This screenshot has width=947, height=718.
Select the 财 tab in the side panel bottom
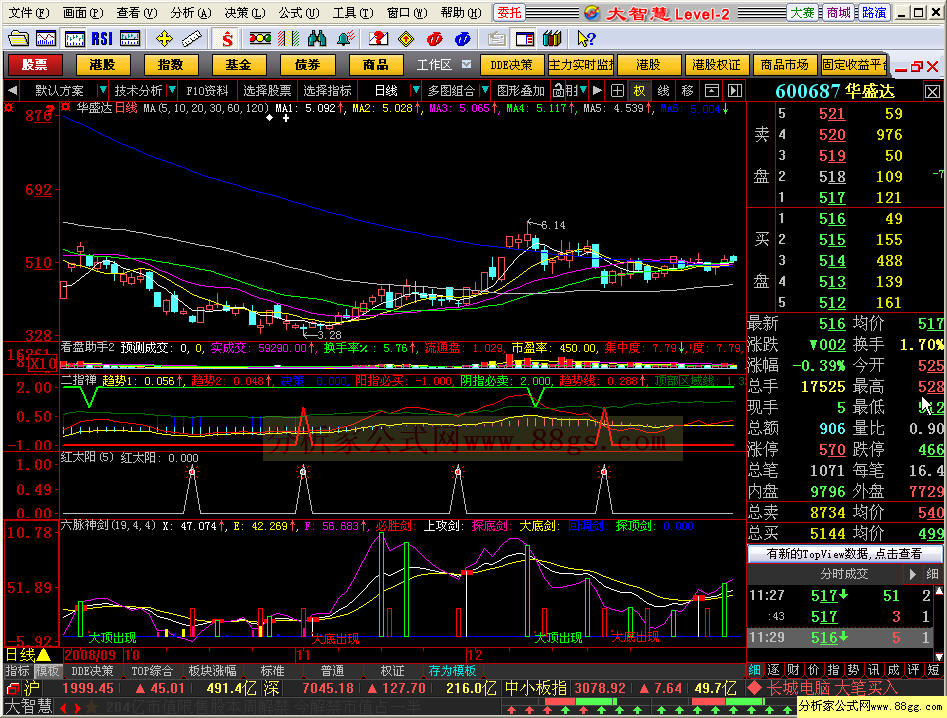coord(793,670)
